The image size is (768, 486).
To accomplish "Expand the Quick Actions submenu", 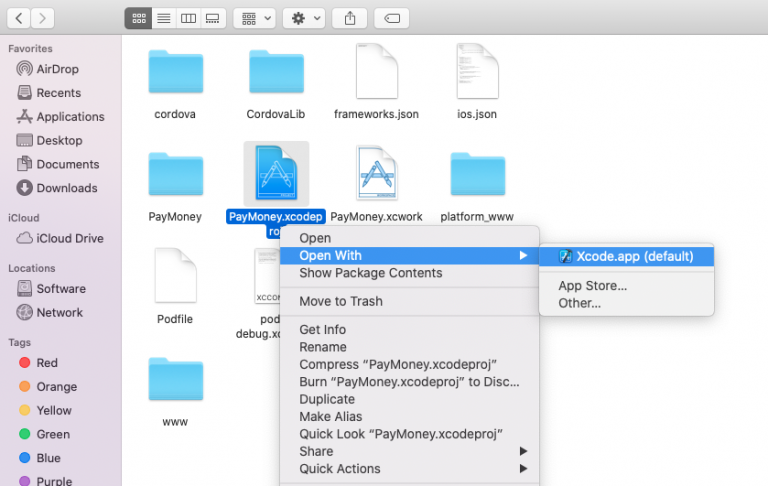I will coord(340,468).
